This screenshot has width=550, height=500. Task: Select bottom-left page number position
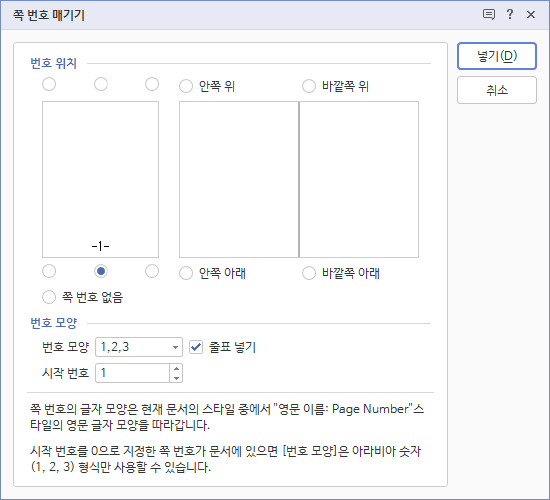[49, 271]
